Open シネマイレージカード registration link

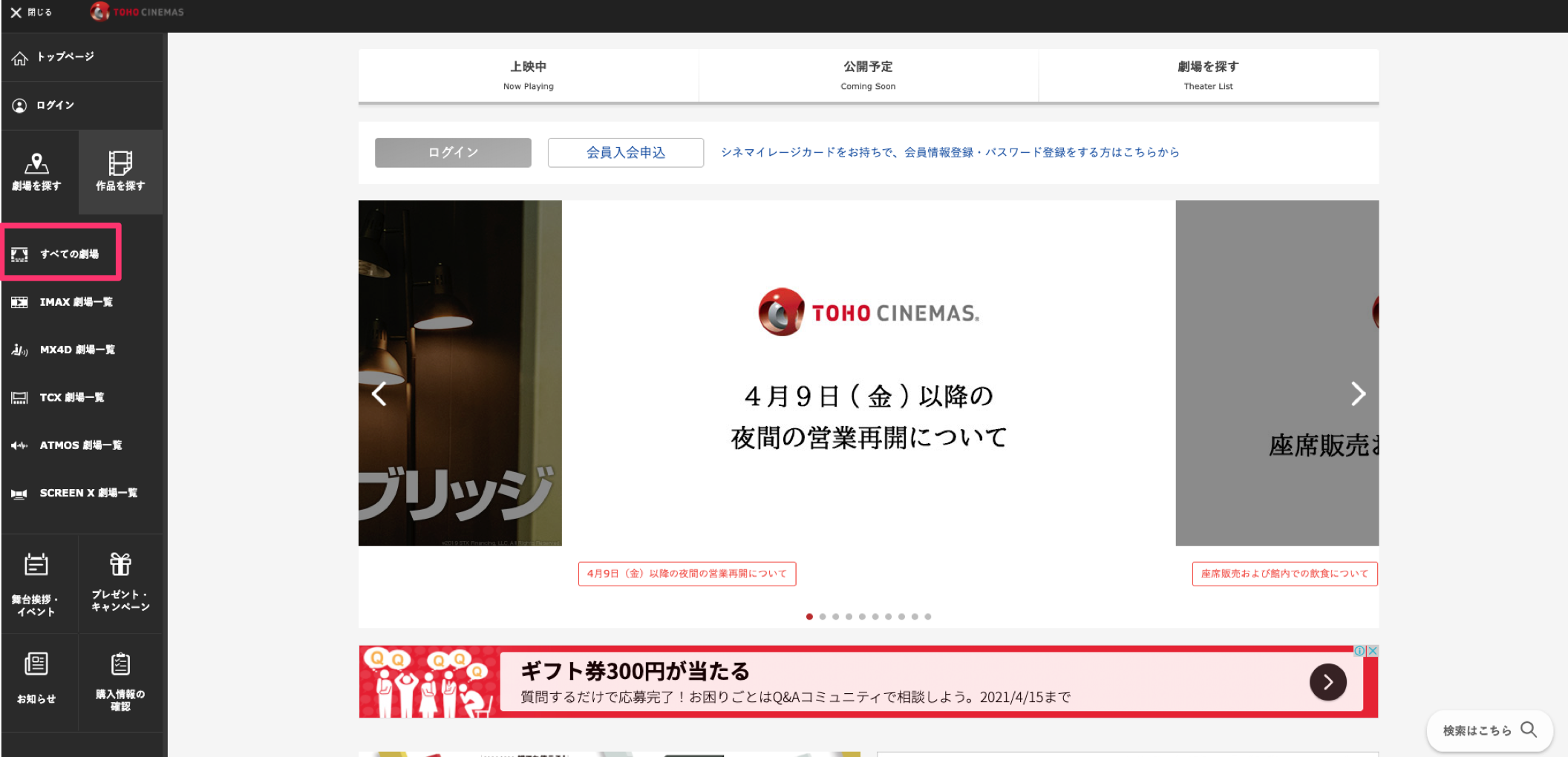click(x=950, y=152)
